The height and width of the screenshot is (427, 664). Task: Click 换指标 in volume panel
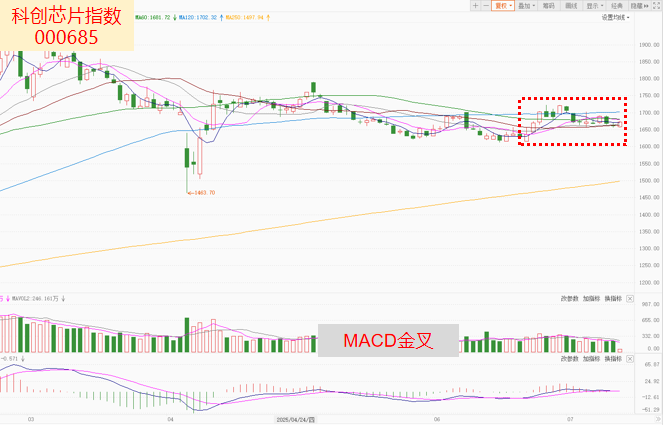pyautogui.click(x=613, y=299)
